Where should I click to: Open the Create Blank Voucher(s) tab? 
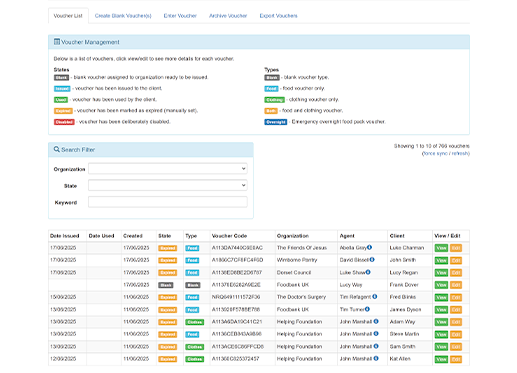123,16
